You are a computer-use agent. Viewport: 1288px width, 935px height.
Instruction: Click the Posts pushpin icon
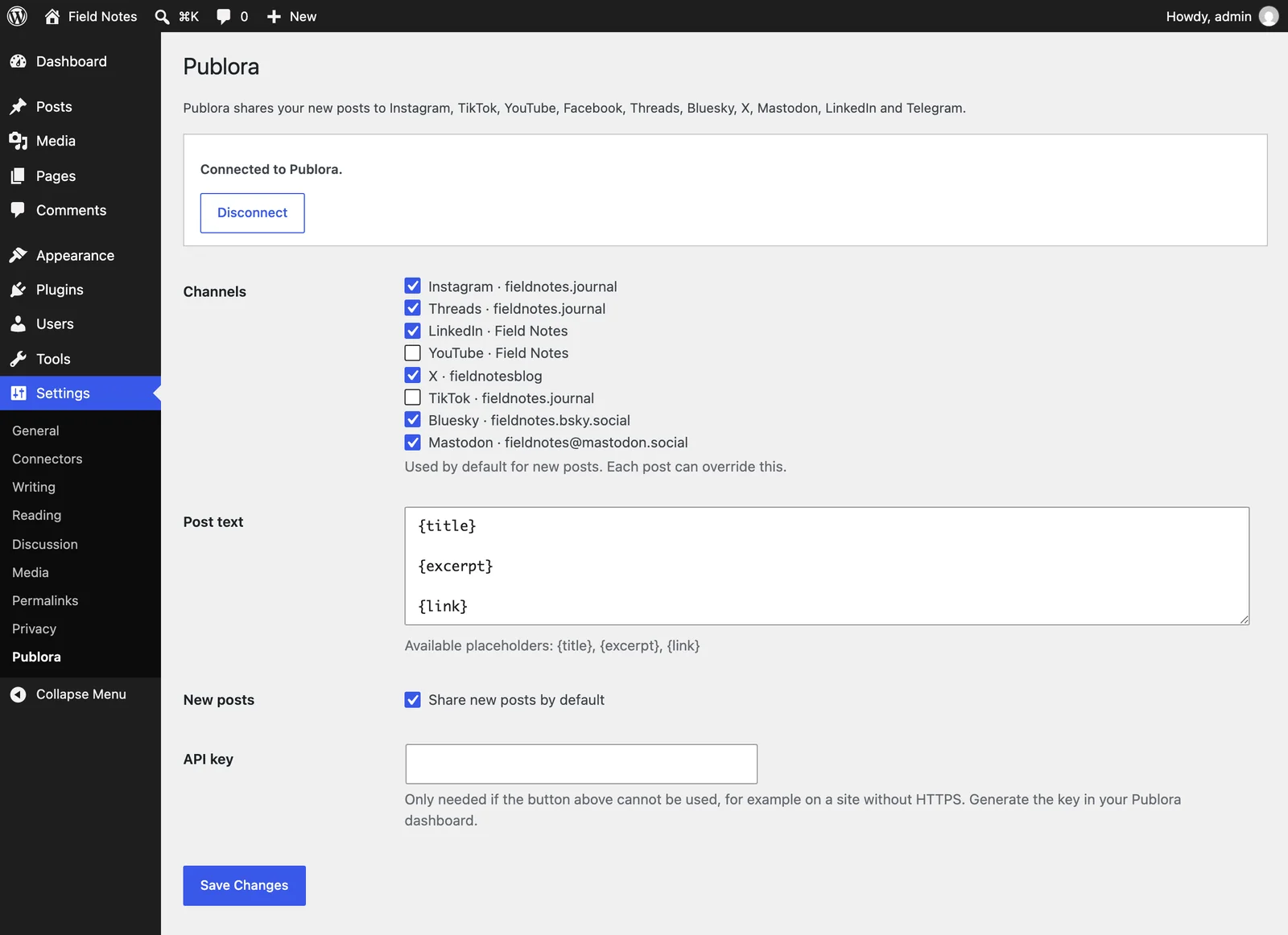(x=18, y=106)
